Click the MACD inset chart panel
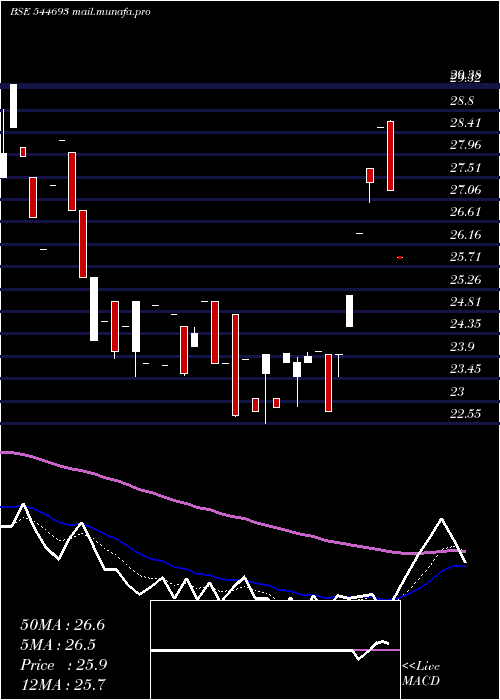The image size is (500, 700). click(275, 650)
